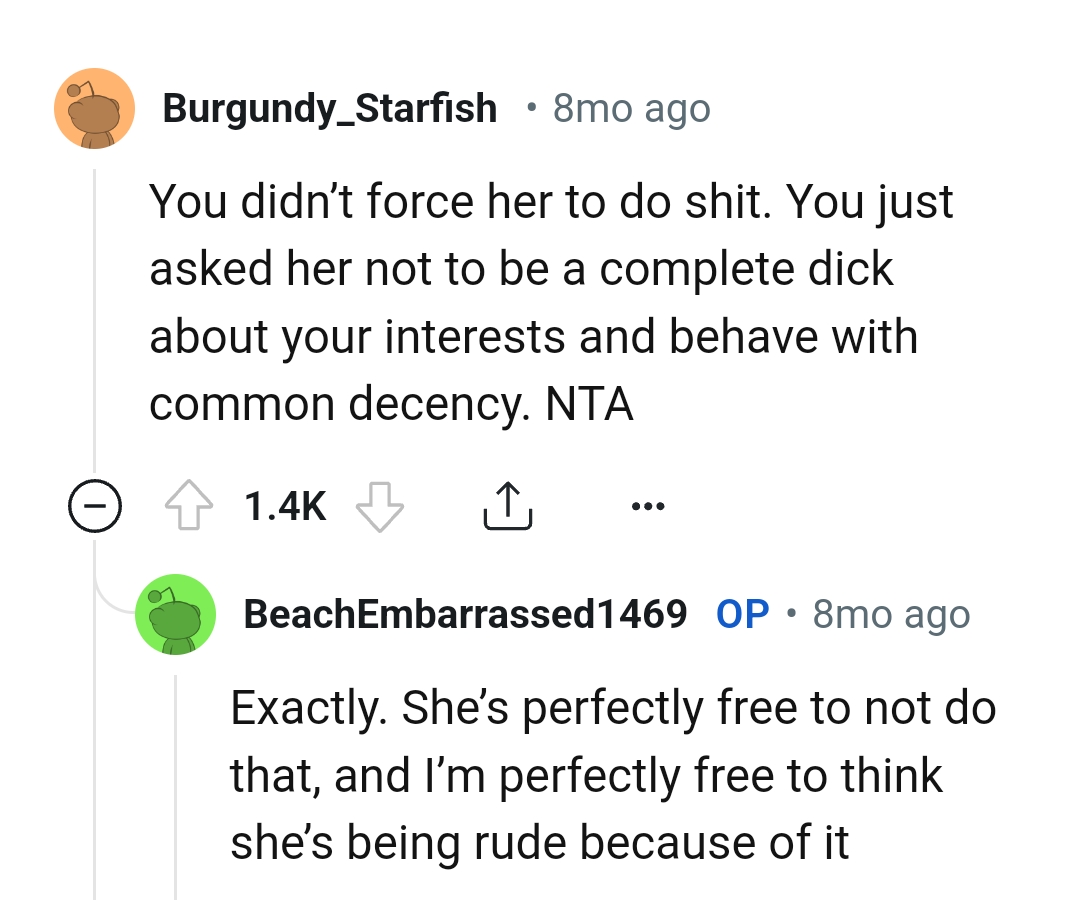
Task: Downvote Burgundy_Starfish's comment
Action: click(380, 507)
